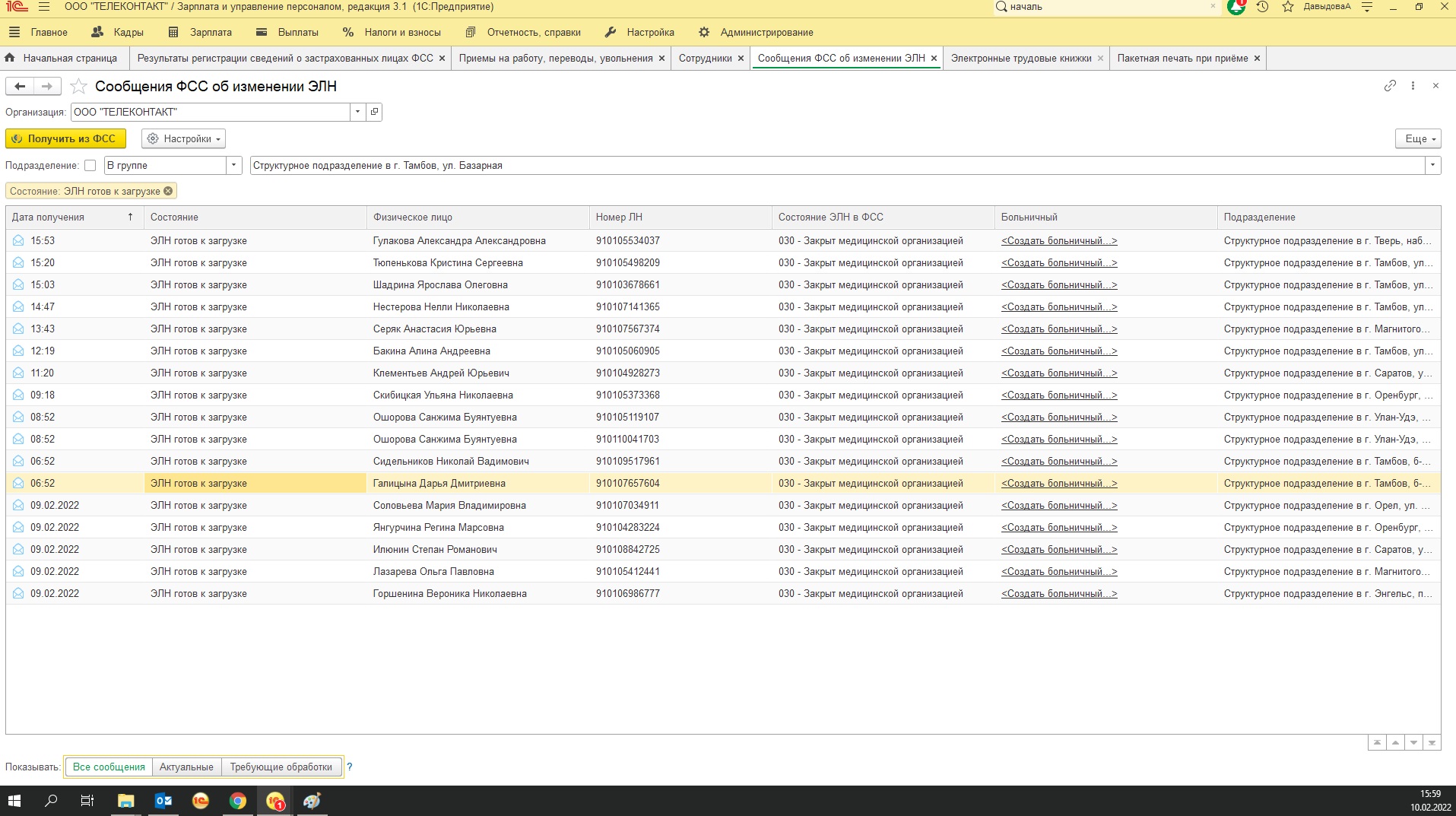Open favorites star in title bar
Image resolution: width=1456 pixels, height=816 pixels.
pyautogui.click(x=1287, y=7)
